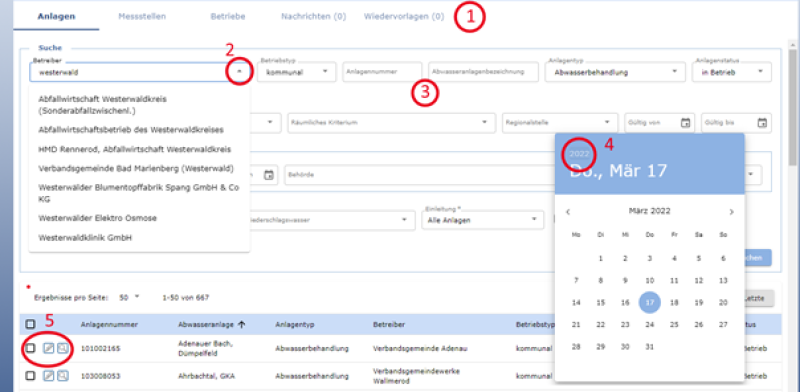Click the vertical page scrollbar
This screenshot has width=800, height=392.
pos(792,107)
